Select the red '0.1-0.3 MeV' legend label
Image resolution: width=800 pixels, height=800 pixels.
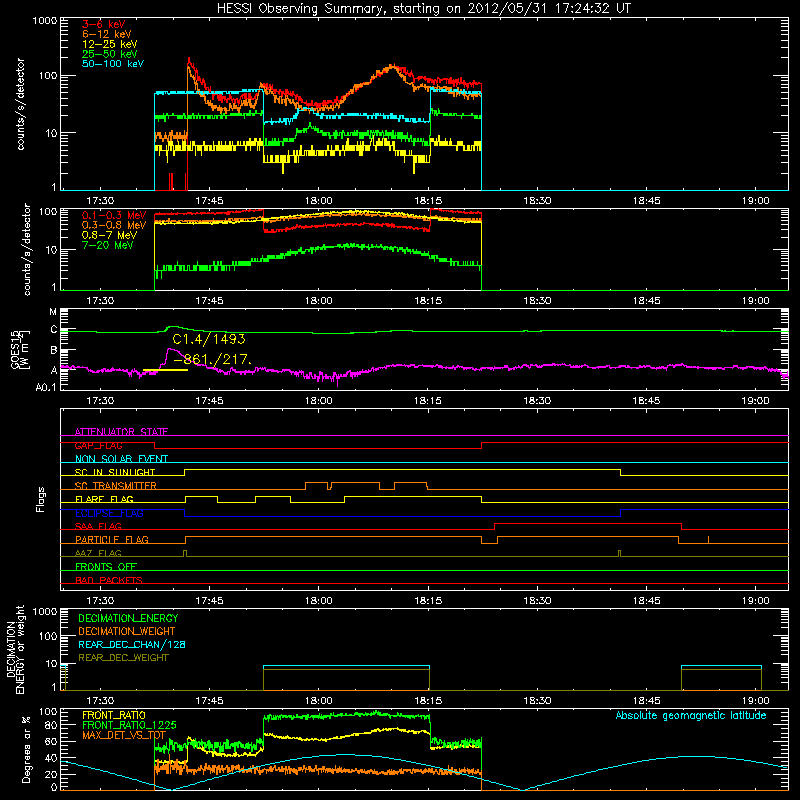[114, 215]
